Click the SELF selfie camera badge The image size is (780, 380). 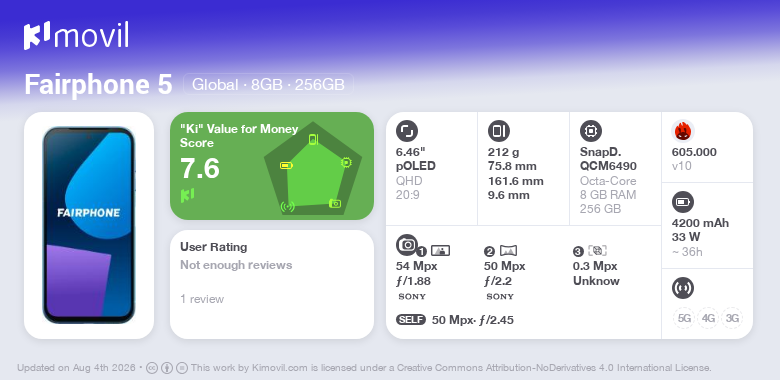tap(411, 320)
